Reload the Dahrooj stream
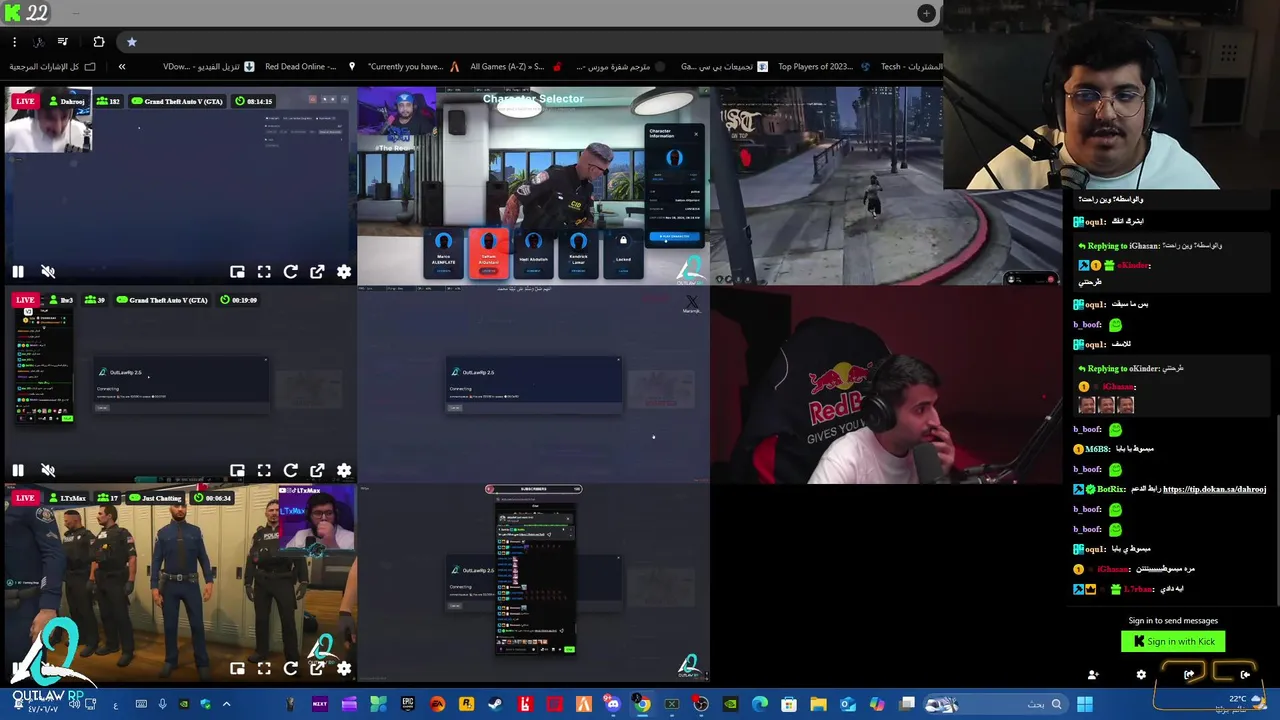The image size is (1280, 720). [290, 271]
